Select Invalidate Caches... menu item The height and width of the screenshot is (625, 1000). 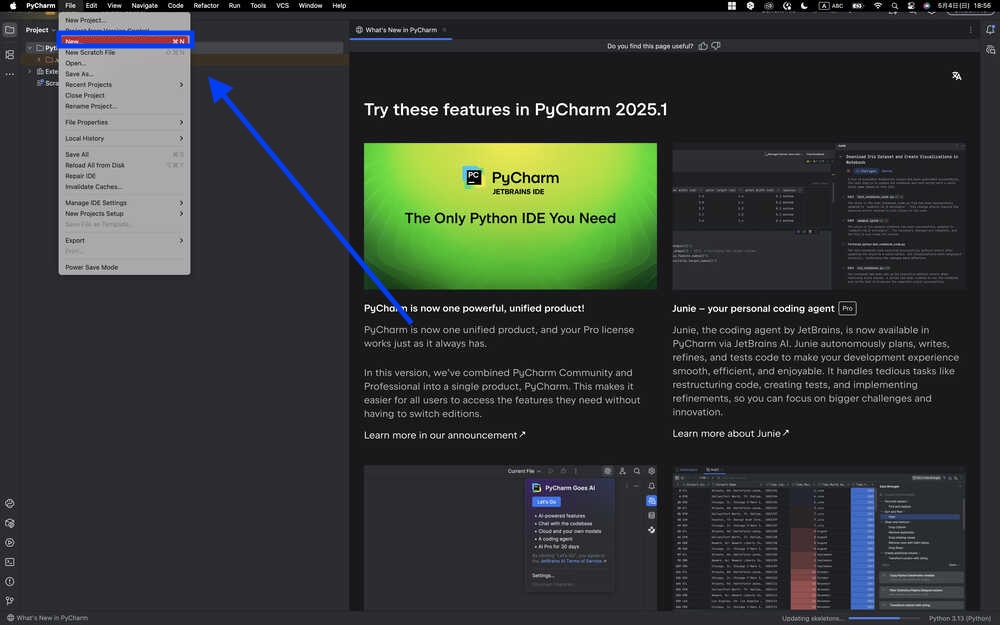(124, 187)
